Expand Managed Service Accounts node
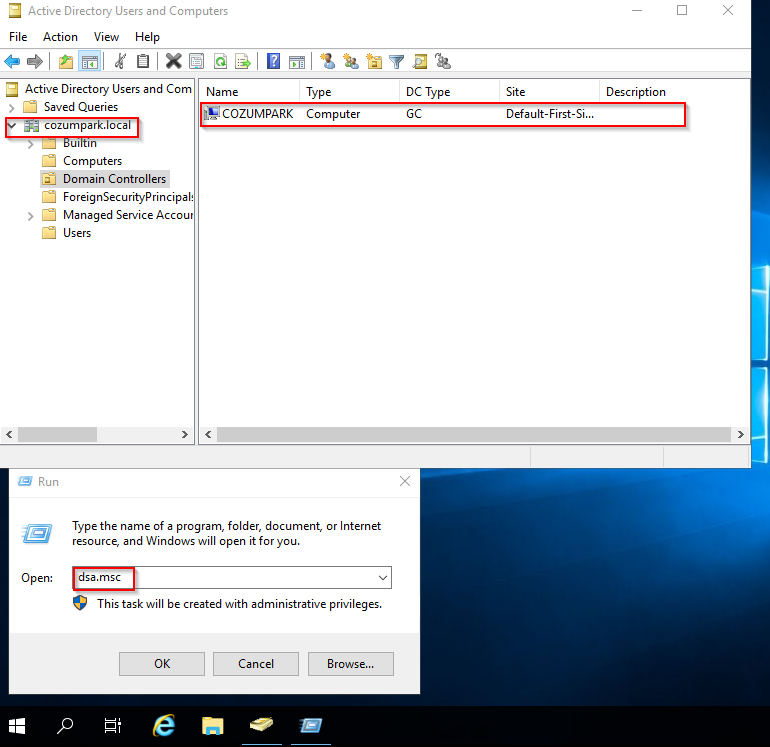The width and height of the screenshot is (770, 747). (30, 216)
